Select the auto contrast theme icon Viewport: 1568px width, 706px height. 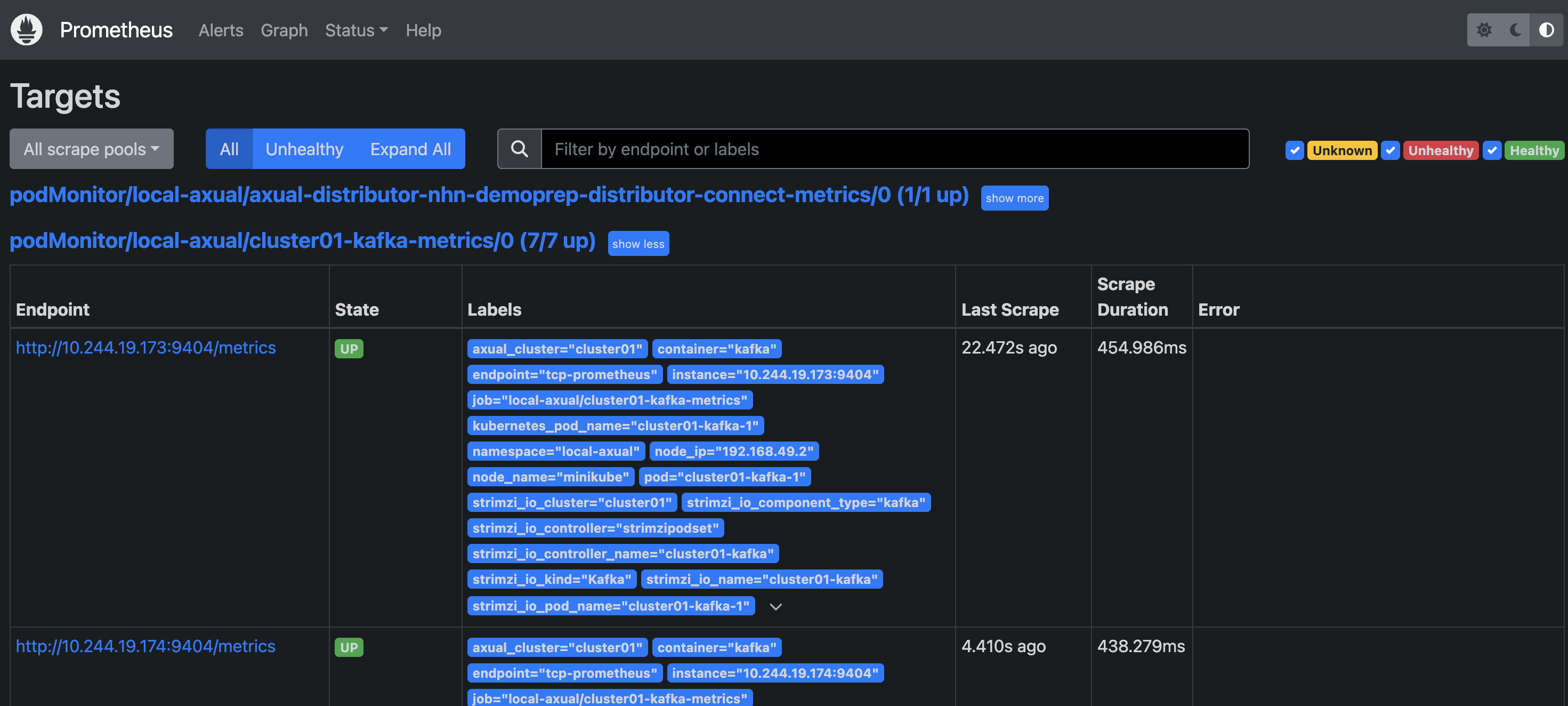(1546, 30)
